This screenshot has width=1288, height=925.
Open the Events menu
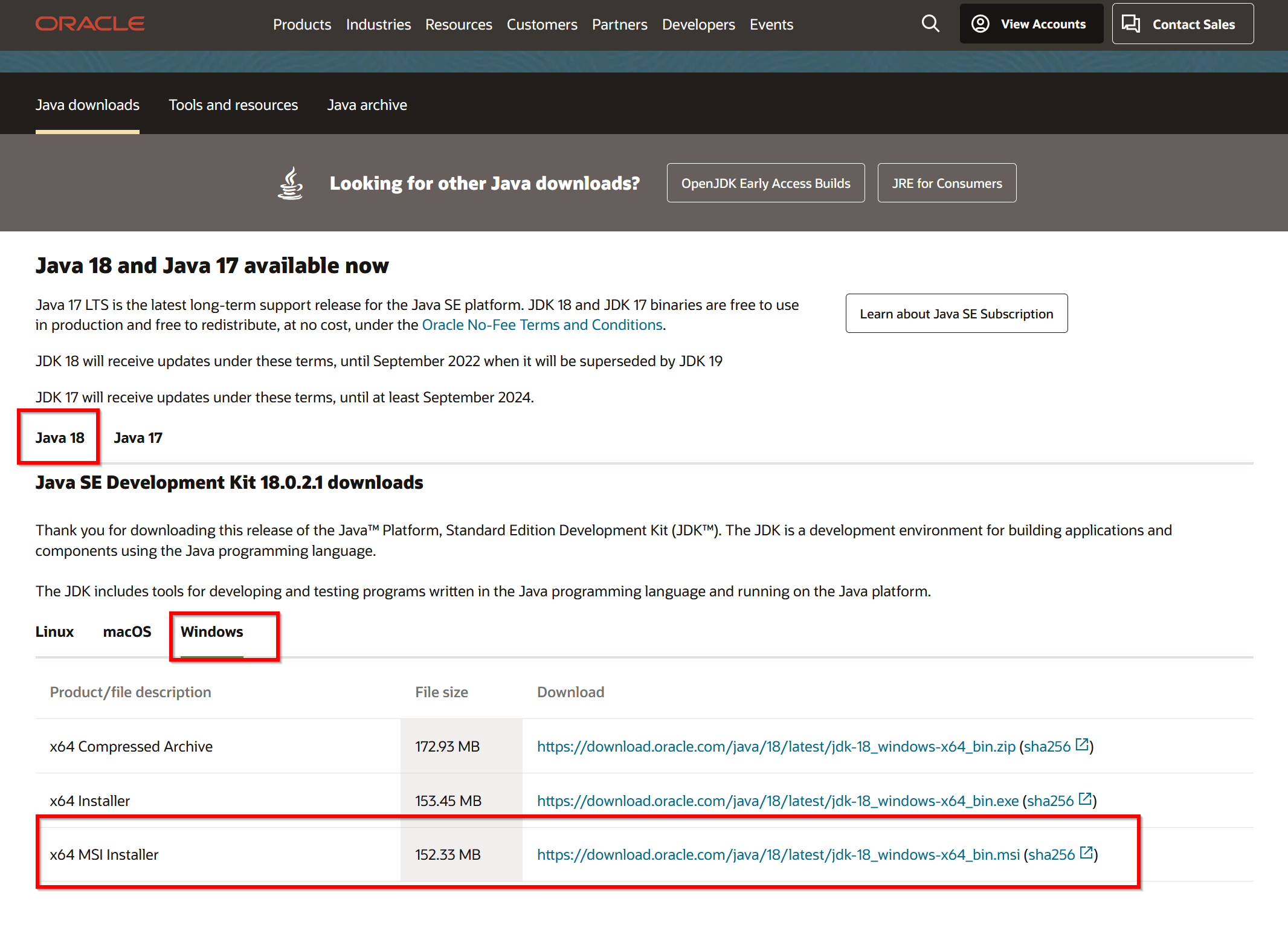click(x=771, y=24)
